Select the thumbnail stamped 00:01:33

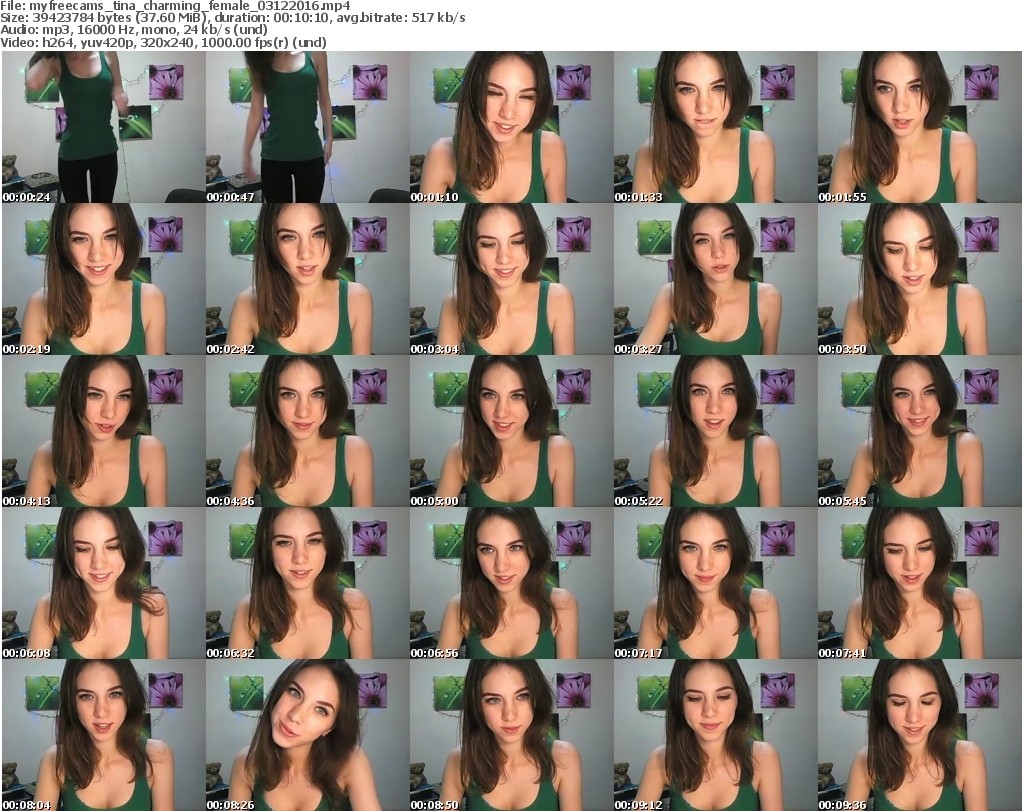(715, 127)
